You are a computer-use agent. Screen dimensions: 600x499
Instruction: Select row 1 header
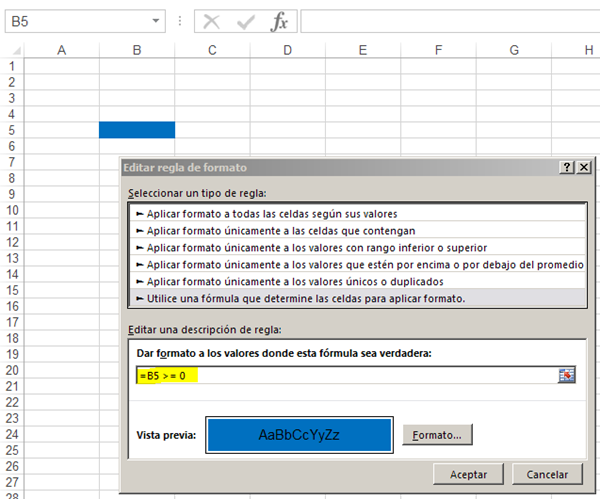click(x=12, y=66)
